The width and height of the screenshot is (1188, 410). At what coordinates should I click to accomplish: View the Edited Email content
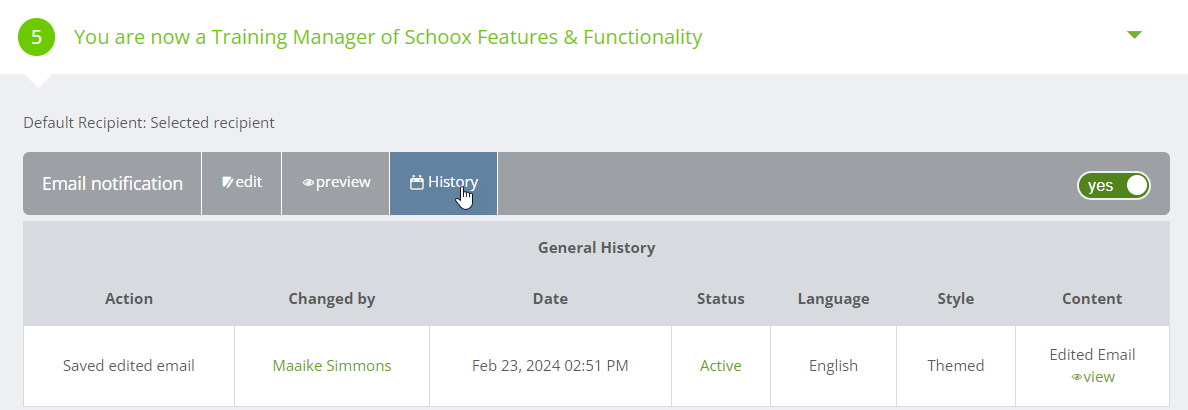click(x=1092, y=377)
